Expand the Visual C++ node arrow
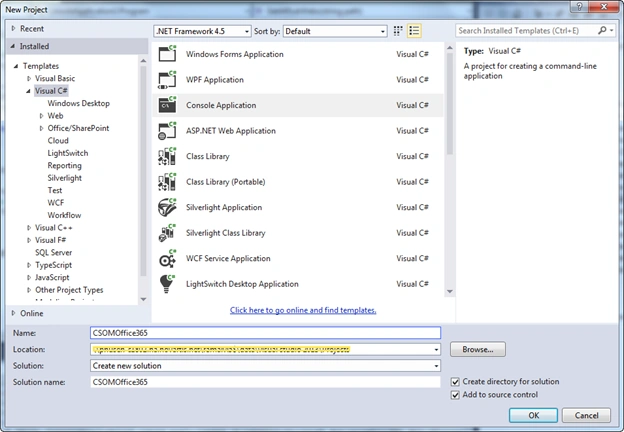 click(x=29, y=228)
